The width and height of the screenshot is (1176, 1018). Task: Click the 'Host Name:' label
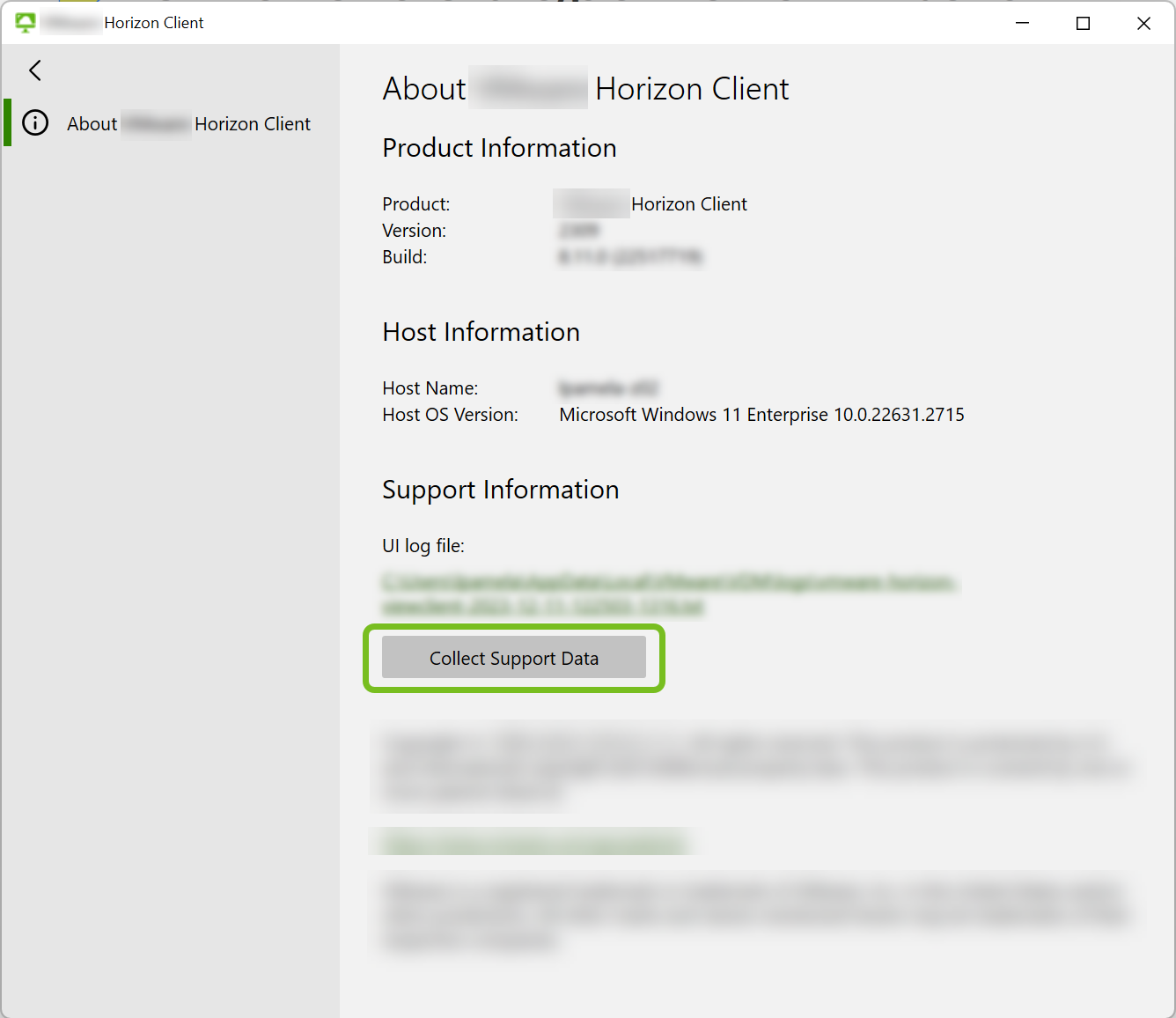click(430, 388)
